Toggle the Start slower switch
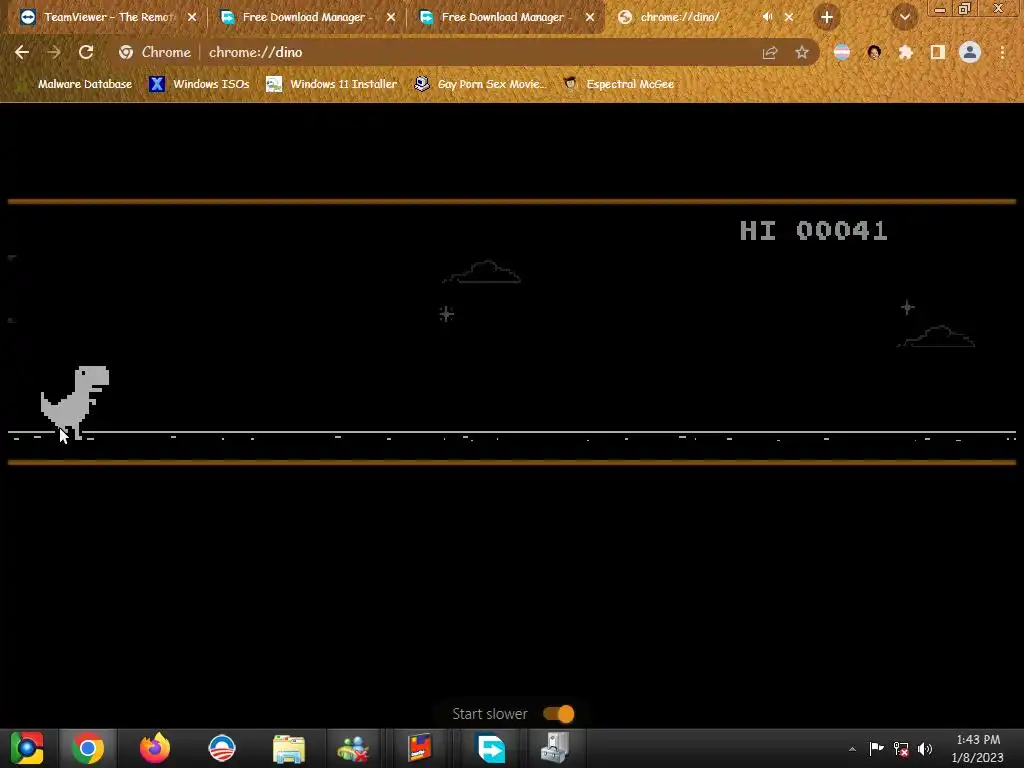1024x768 pixels. coord(558,714)
